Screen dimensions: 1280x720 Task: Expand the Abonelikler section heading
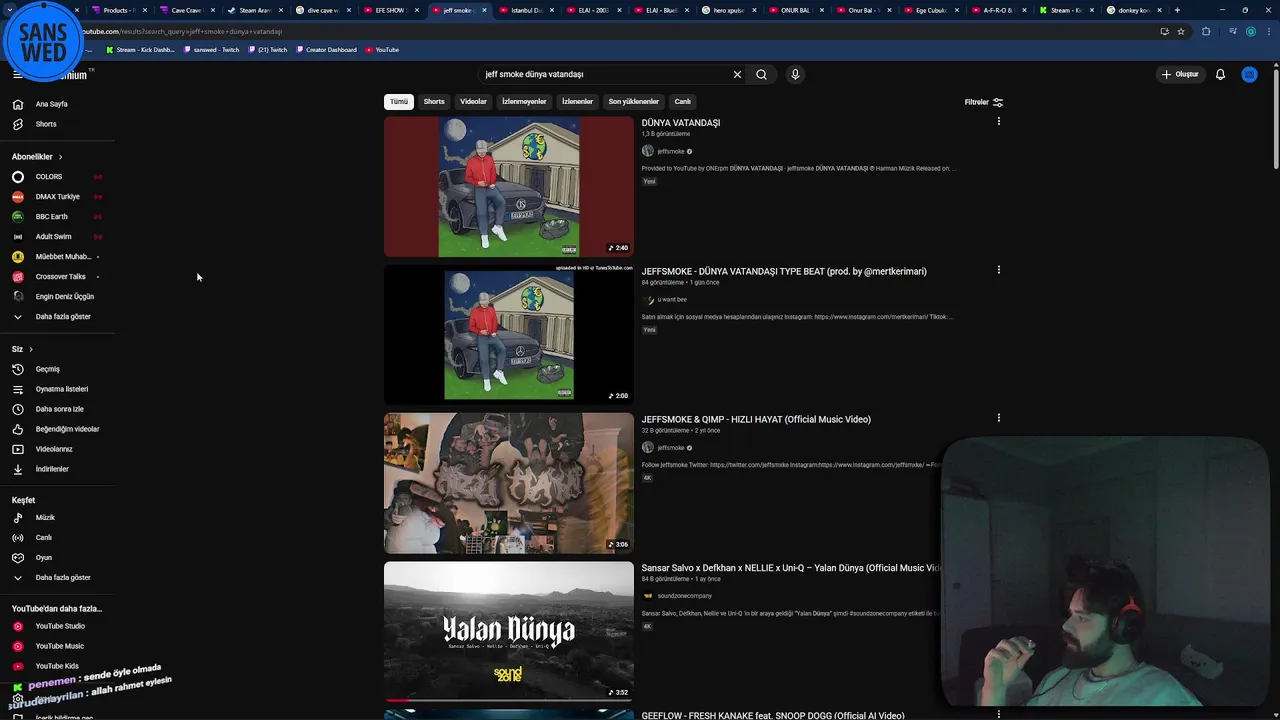point(37,157)
